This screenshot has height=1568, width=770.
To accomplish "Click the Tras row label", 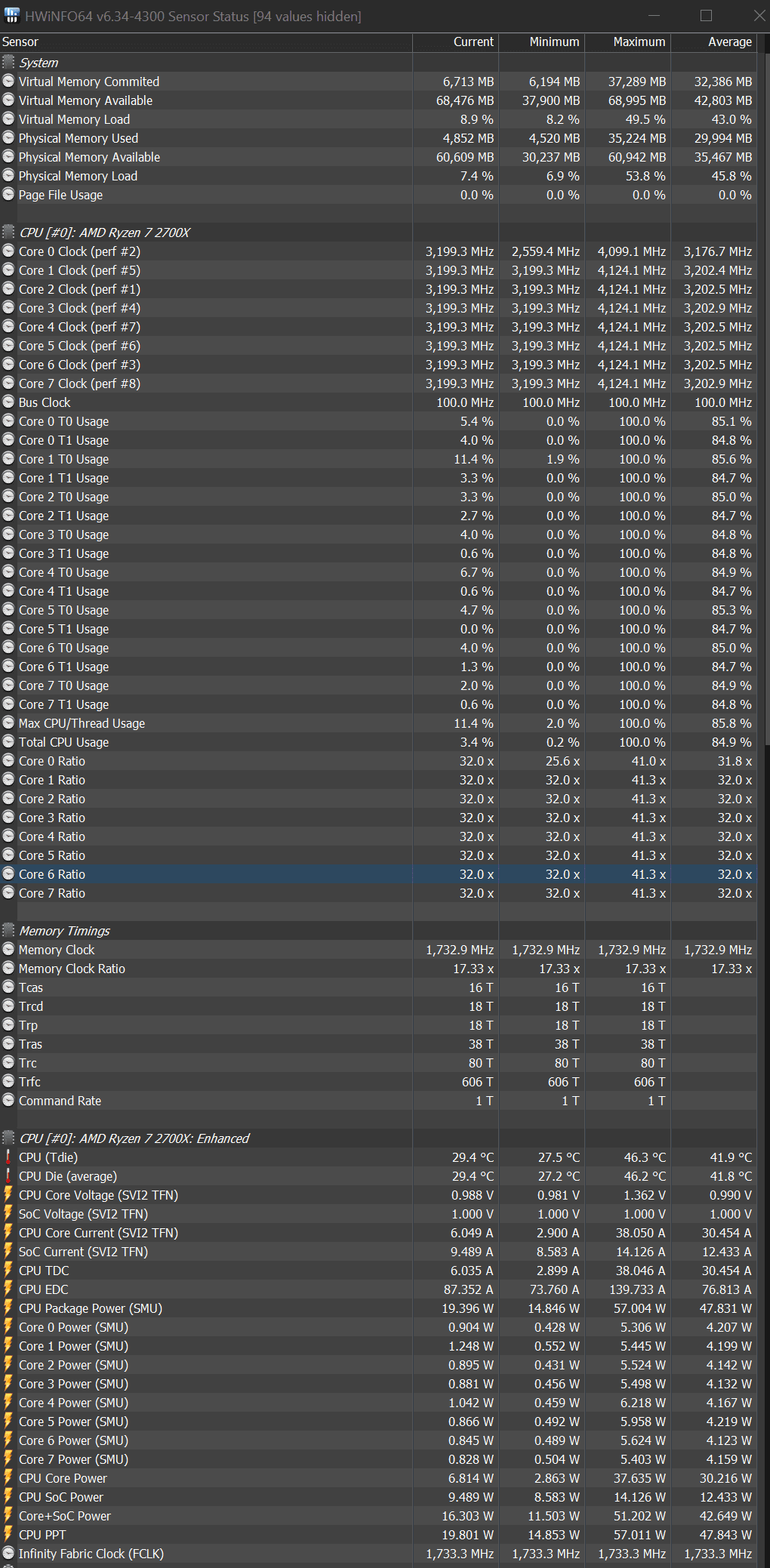I will pos(30,1044).
